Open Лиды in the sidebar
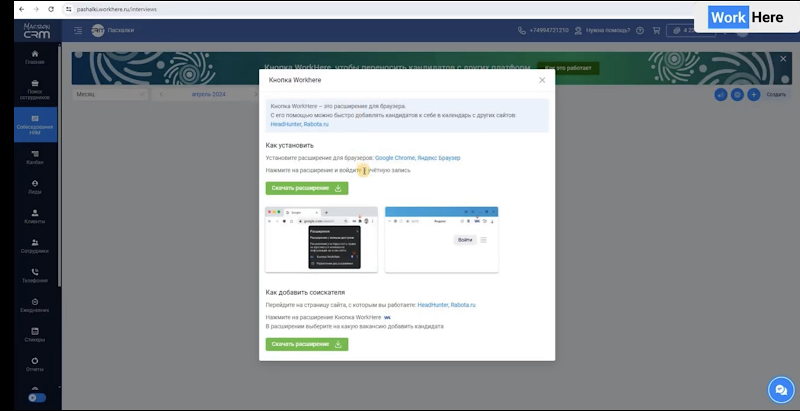 35,187
